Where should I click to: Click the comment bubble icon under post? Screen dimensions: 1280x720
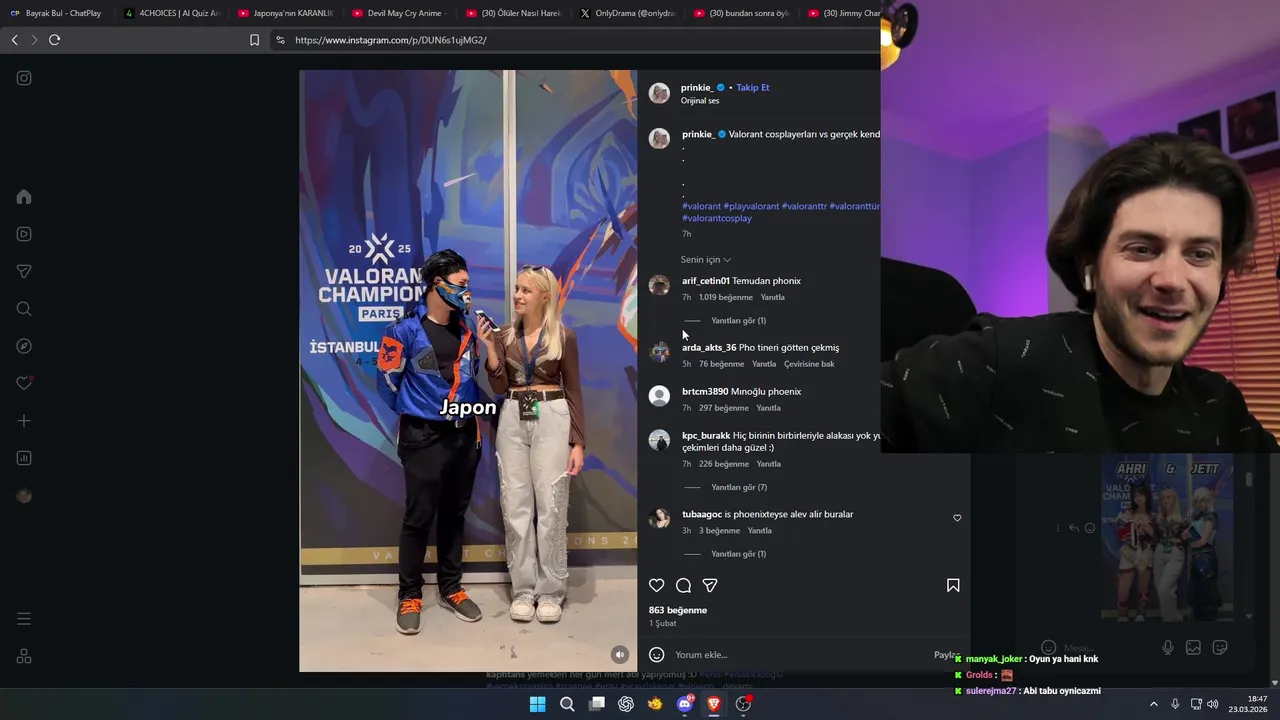tap(683, 585)
